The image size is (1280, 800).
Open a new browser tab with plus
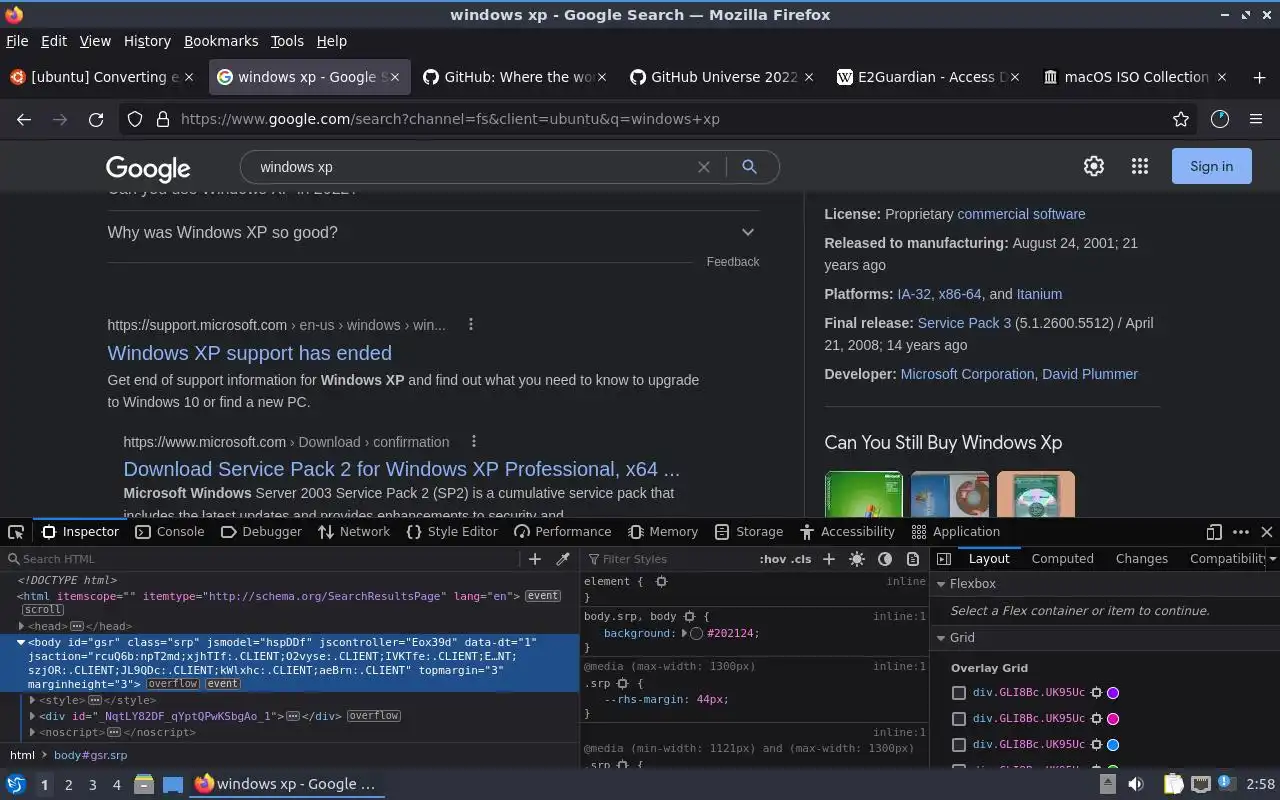click(x=1259, y=77)
